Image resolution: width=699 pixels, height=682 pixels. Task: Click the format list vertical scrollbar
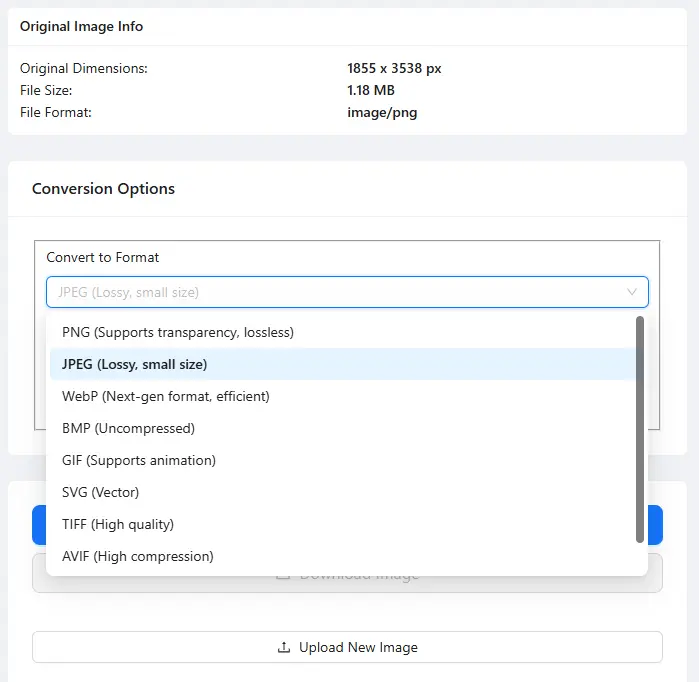coord(640,430)
